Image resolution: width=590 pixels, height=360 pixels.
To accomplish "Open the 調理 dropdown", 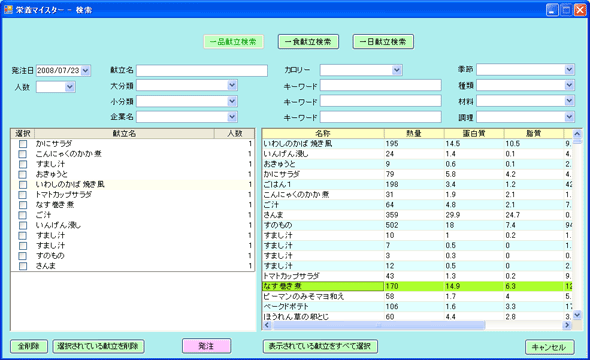I will click(x=569, y=117).
